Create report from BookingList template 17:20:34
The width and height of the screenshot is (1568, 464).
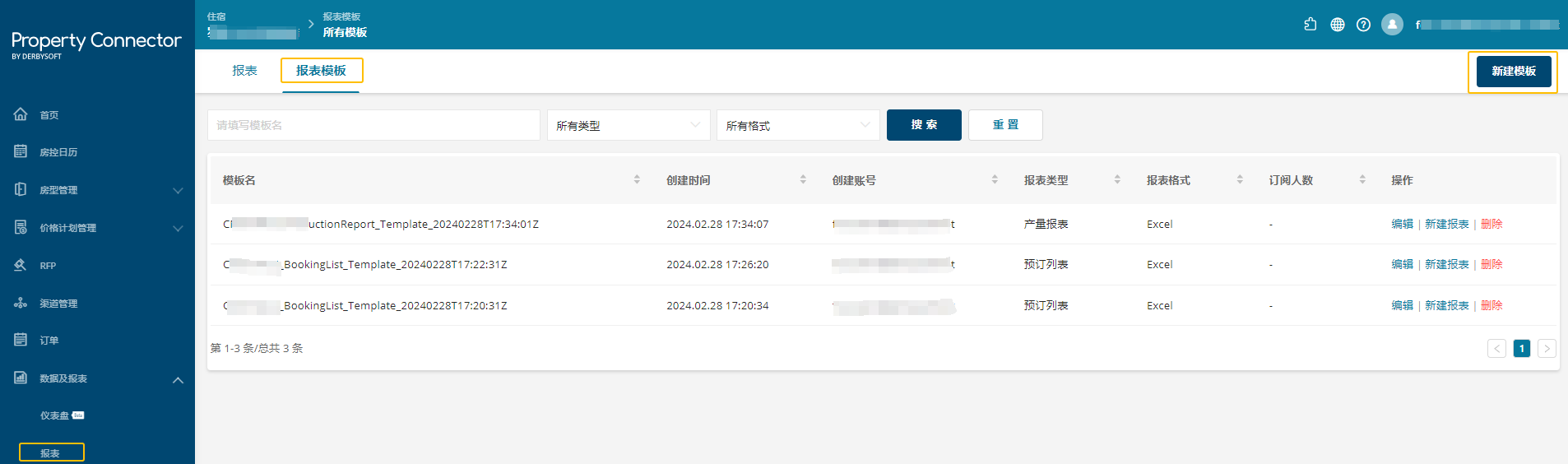coord(1446,305)
